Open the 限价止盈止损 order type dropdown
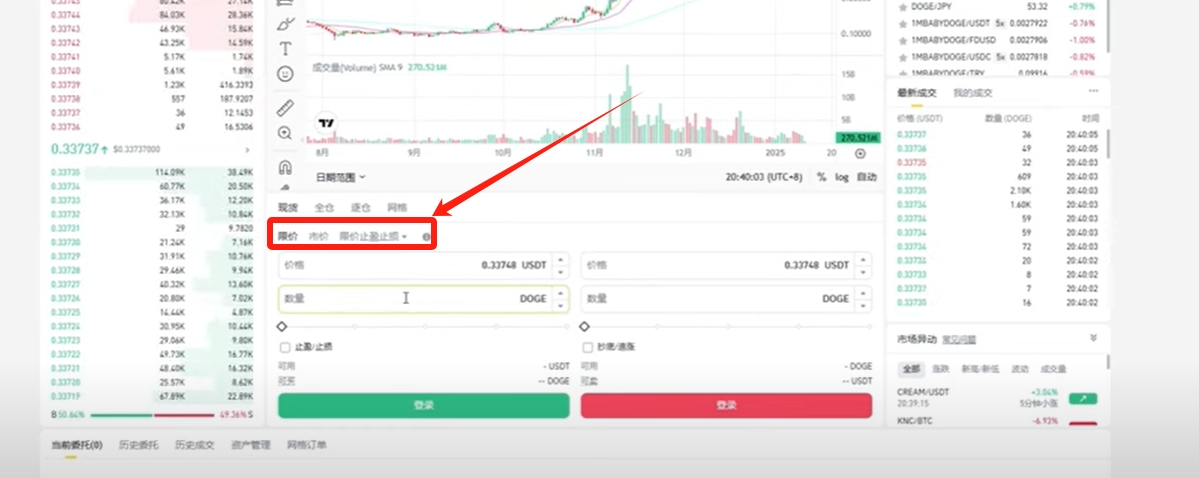1199x478 pixels. 373,237
